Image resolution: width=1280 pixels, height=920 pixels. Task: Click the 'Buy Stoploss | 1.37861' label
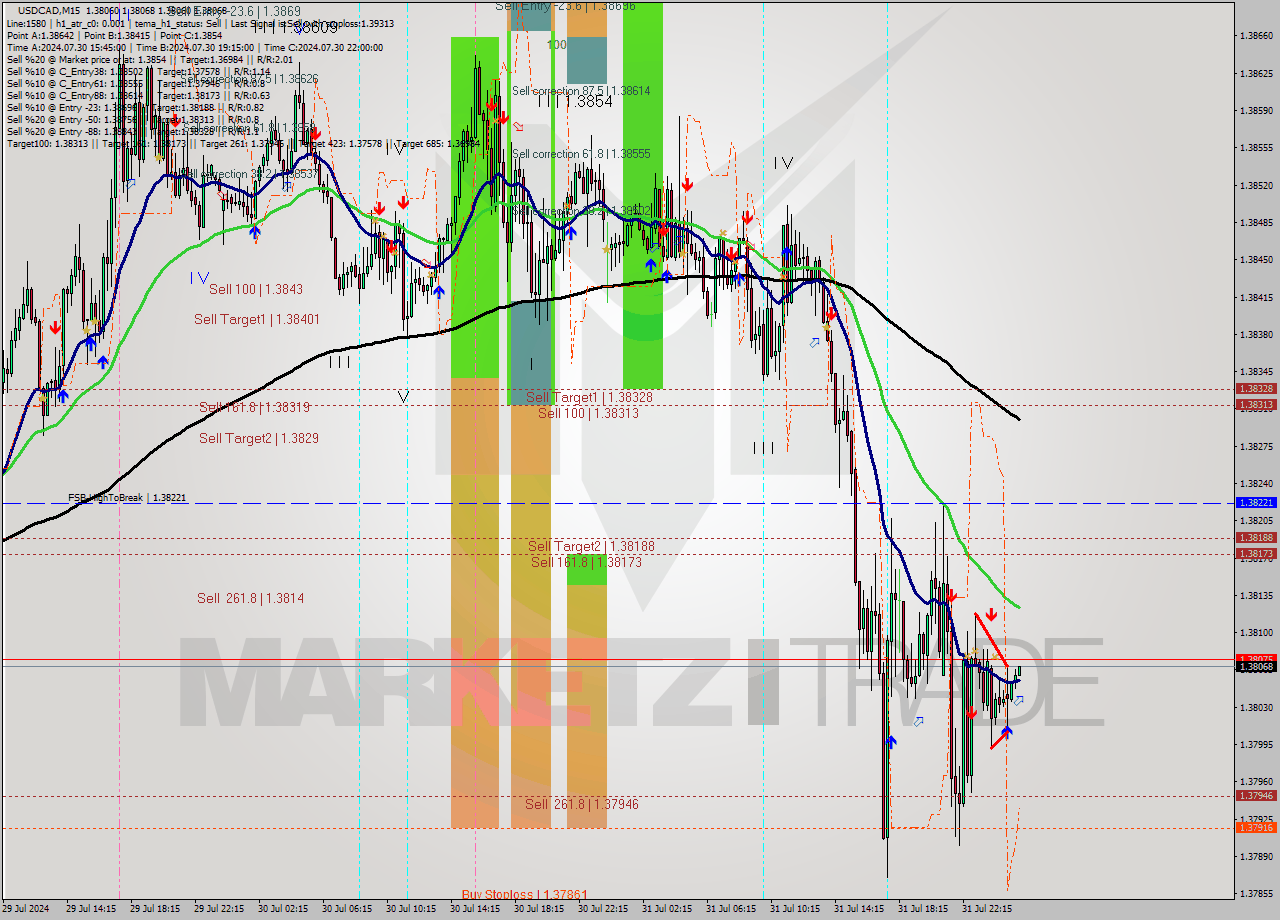(524, 894)
